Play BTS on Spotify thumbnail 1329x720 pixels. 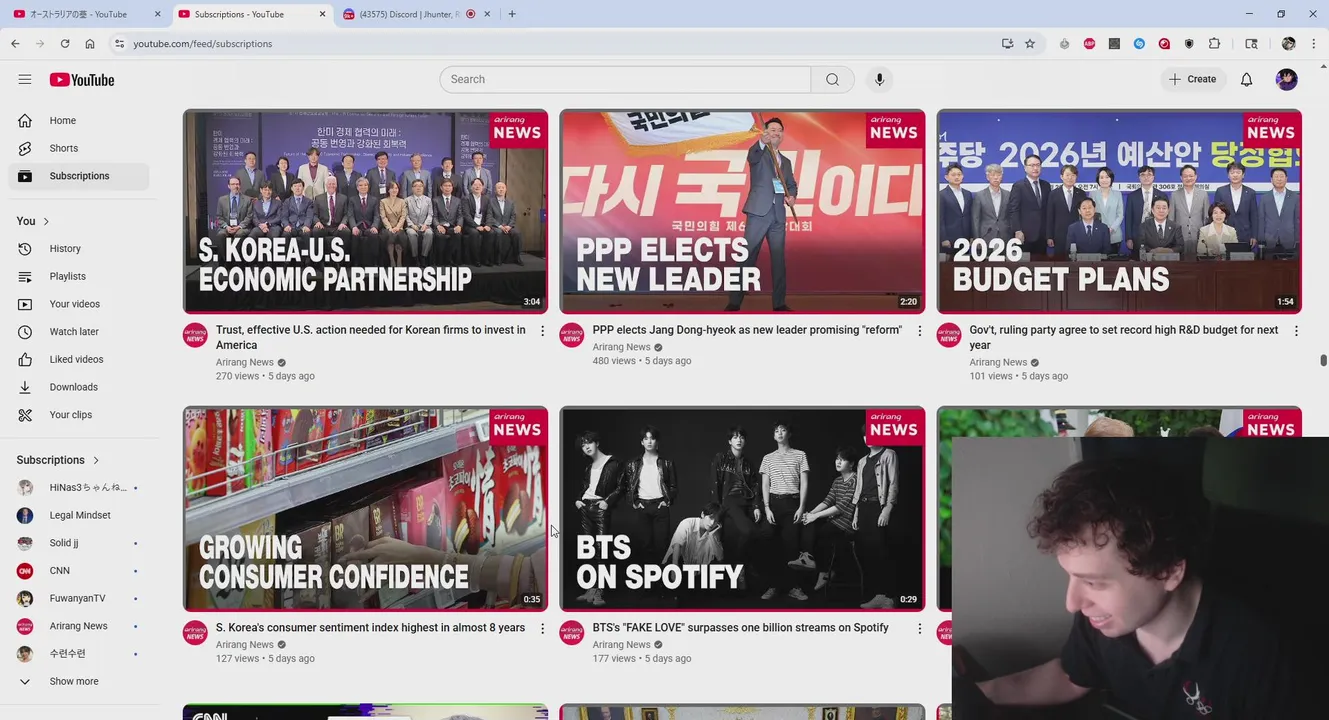742,508
